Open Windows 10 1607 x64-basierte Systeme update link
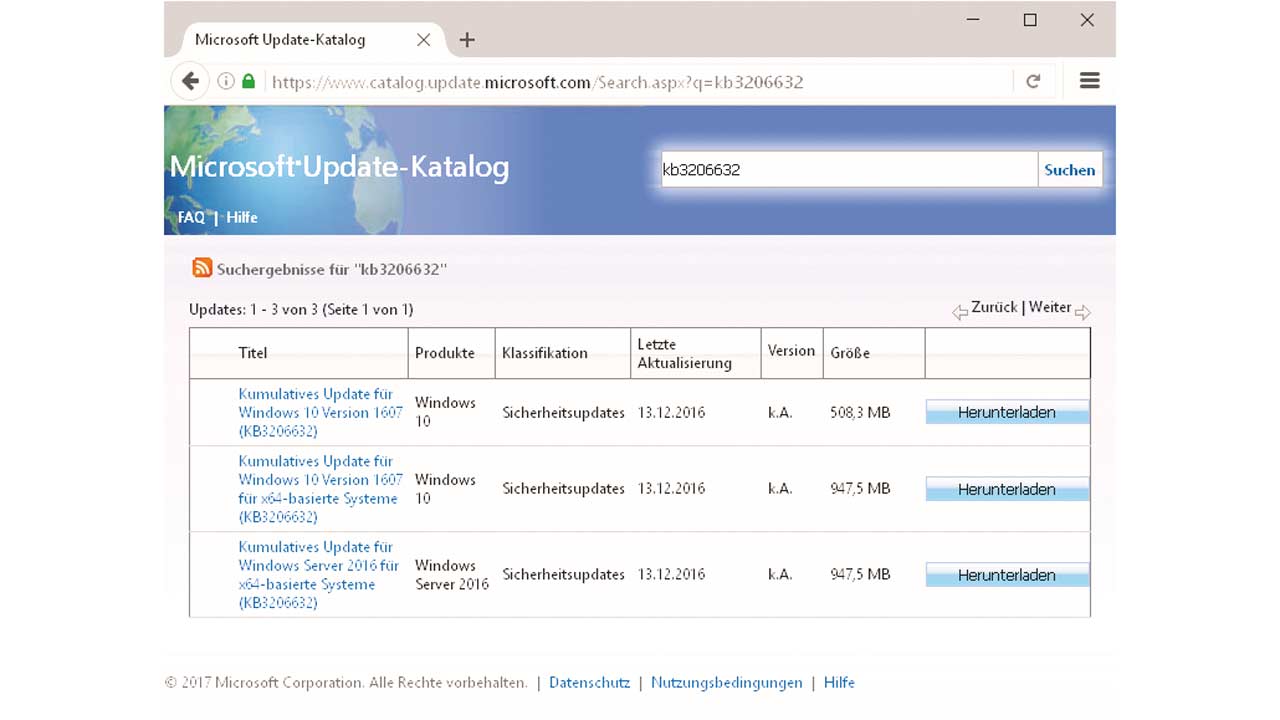This screenshot has height=720, width=1280. click(x=320, y=489)
